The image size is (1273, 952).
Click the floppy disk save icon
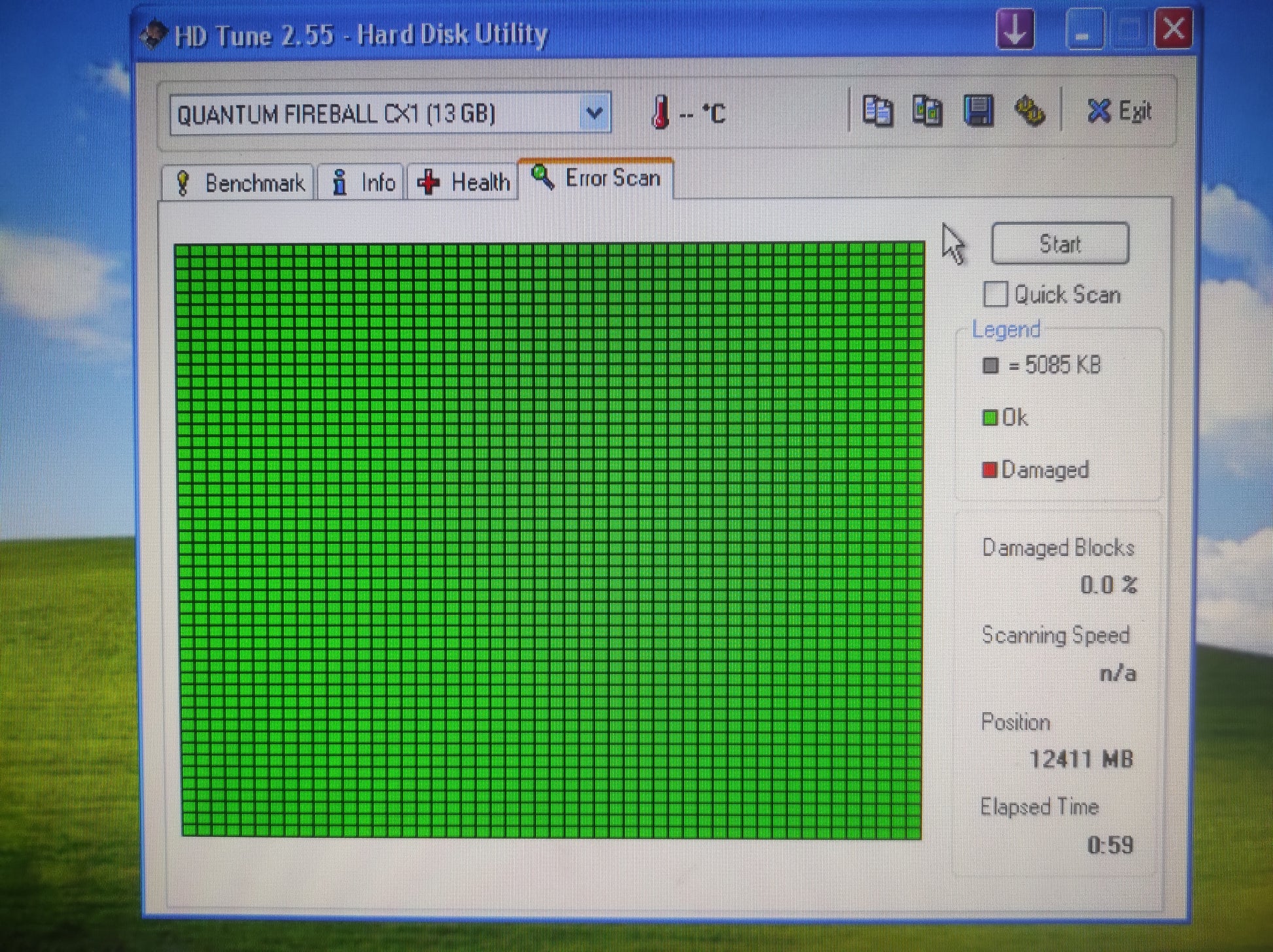(x=978, y=111)
